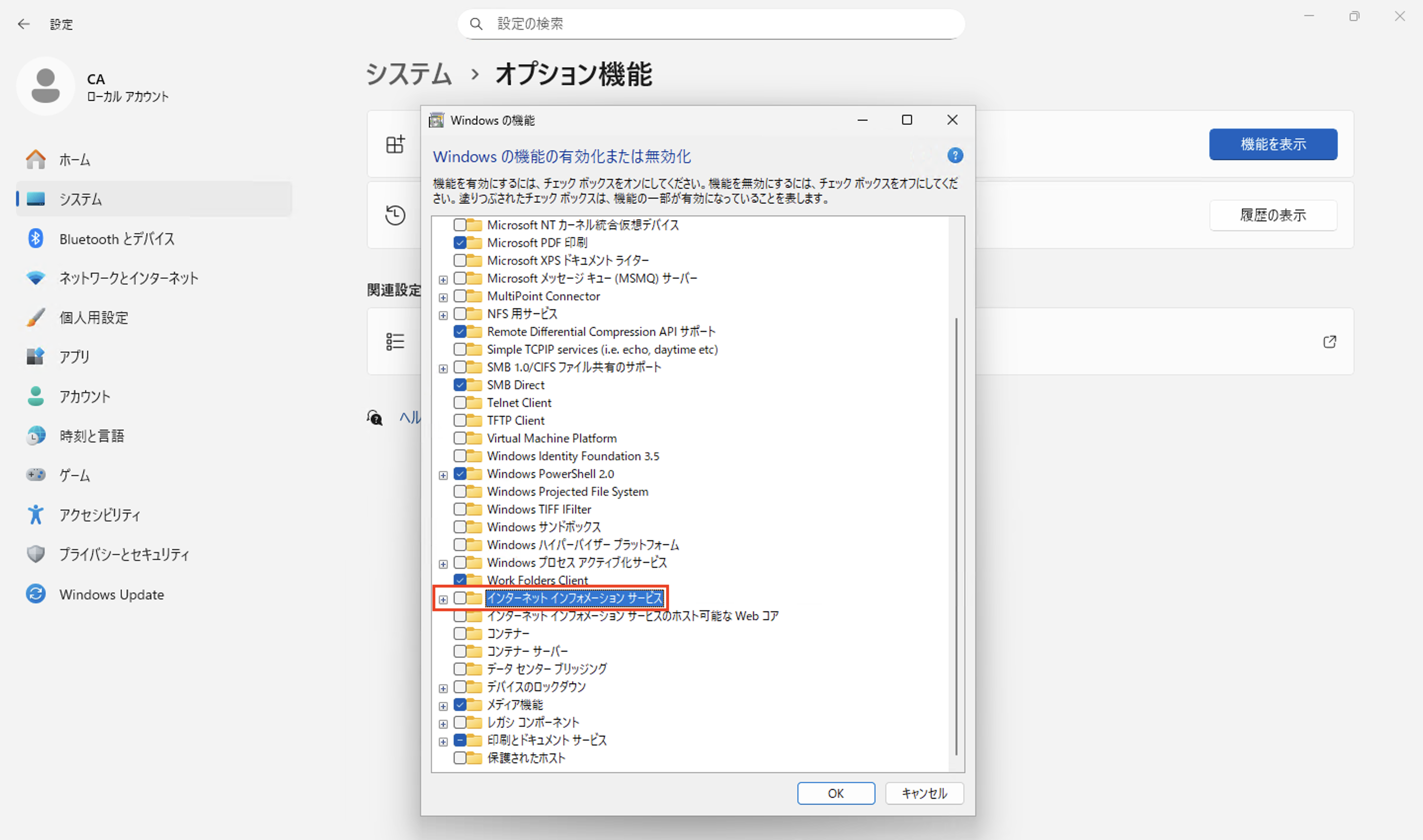The width and height of the screenshot is (1423, 840).
Task: Expand Windows PowerShell 2.0 node
Action: pyautogui.click(x=443, y=475)
